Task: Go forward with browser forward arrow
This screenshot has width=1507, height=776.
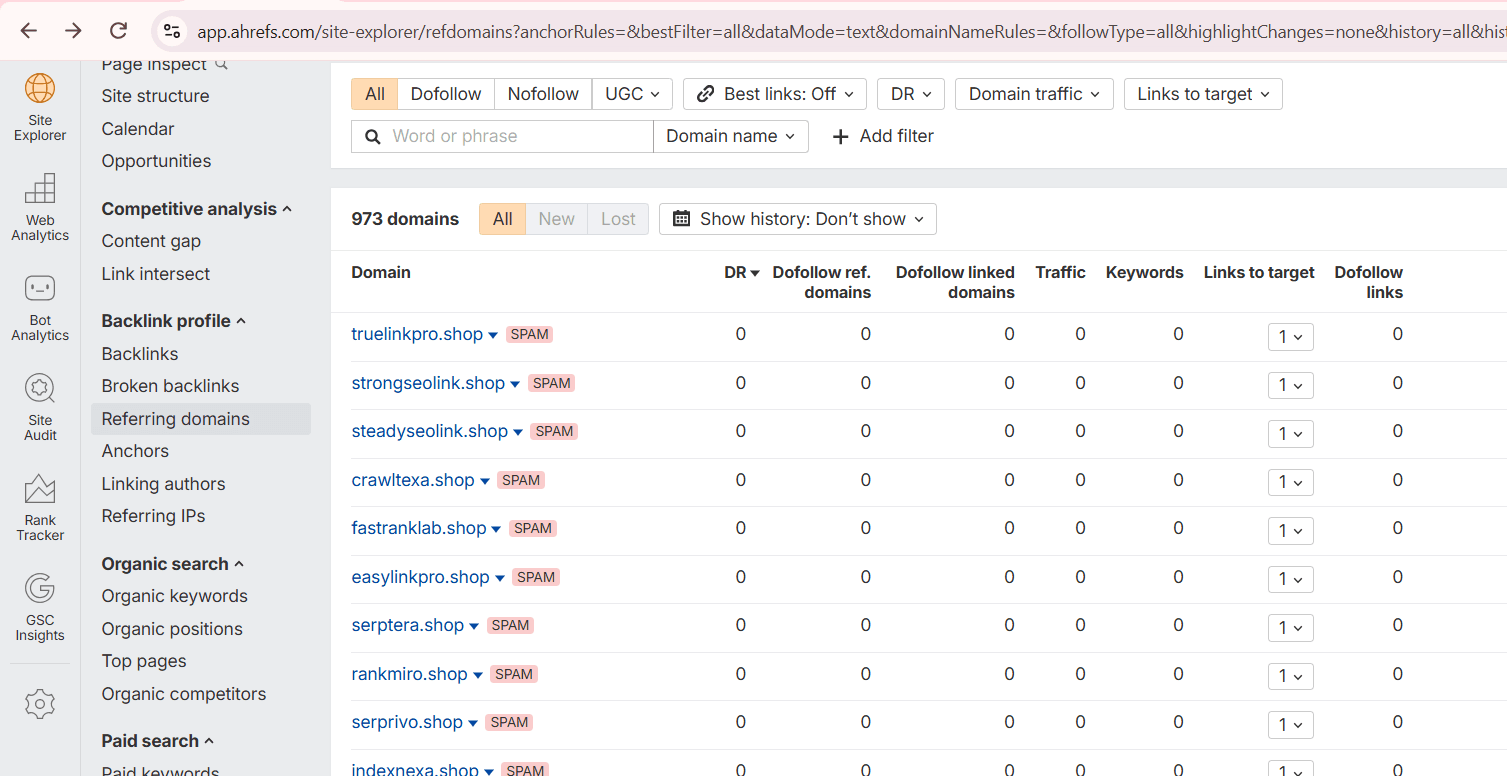Action: point(73,31)
